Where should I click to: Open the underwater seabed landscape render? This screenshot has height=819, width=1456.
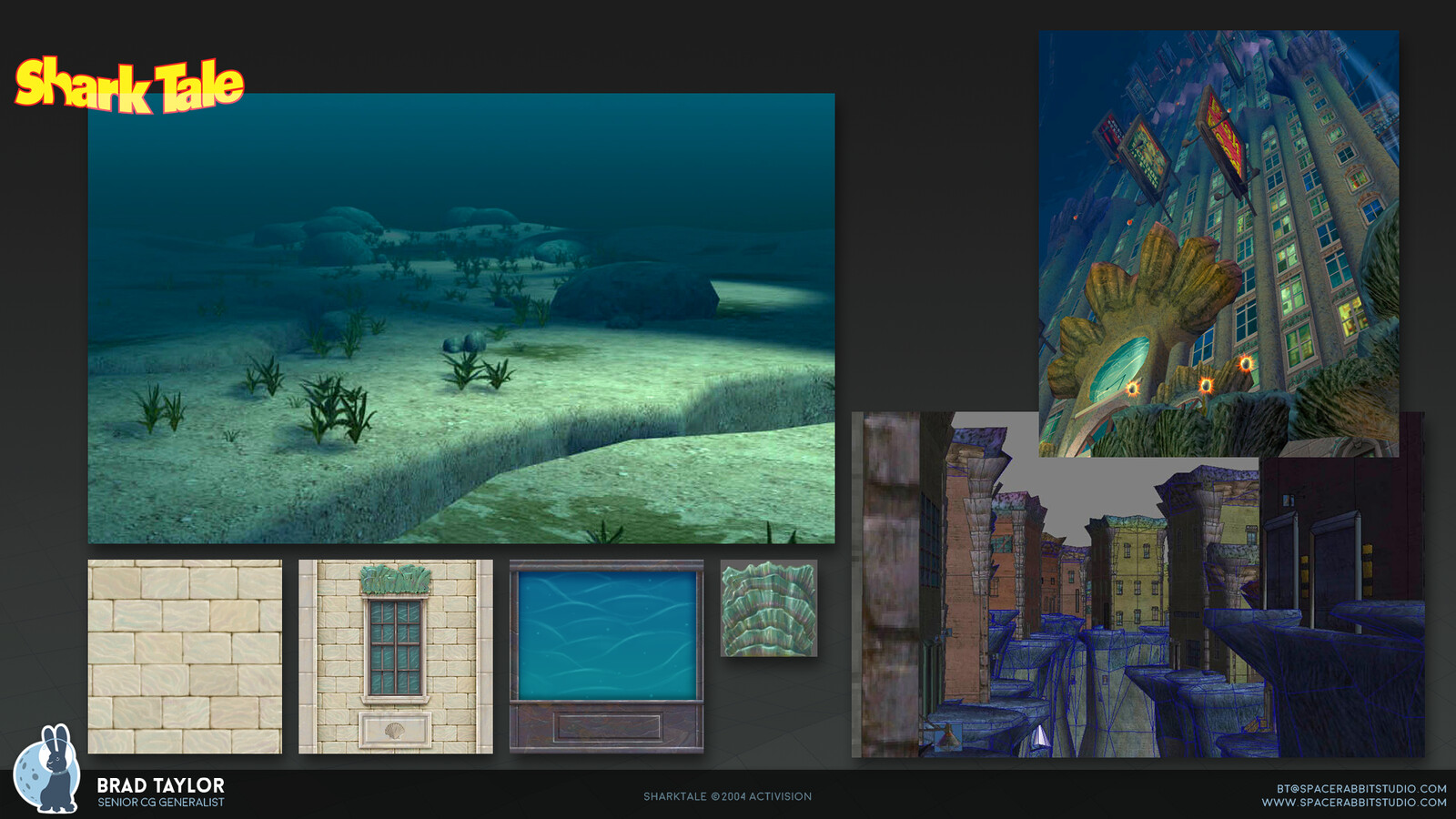pos(461,318)
